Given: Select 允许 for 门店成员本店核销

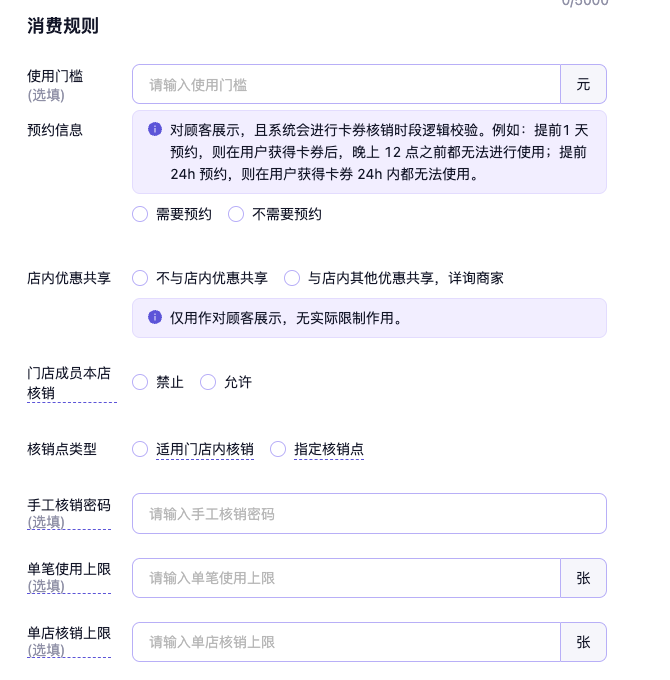Looking at the screenshot, I should tap(208, 382).
